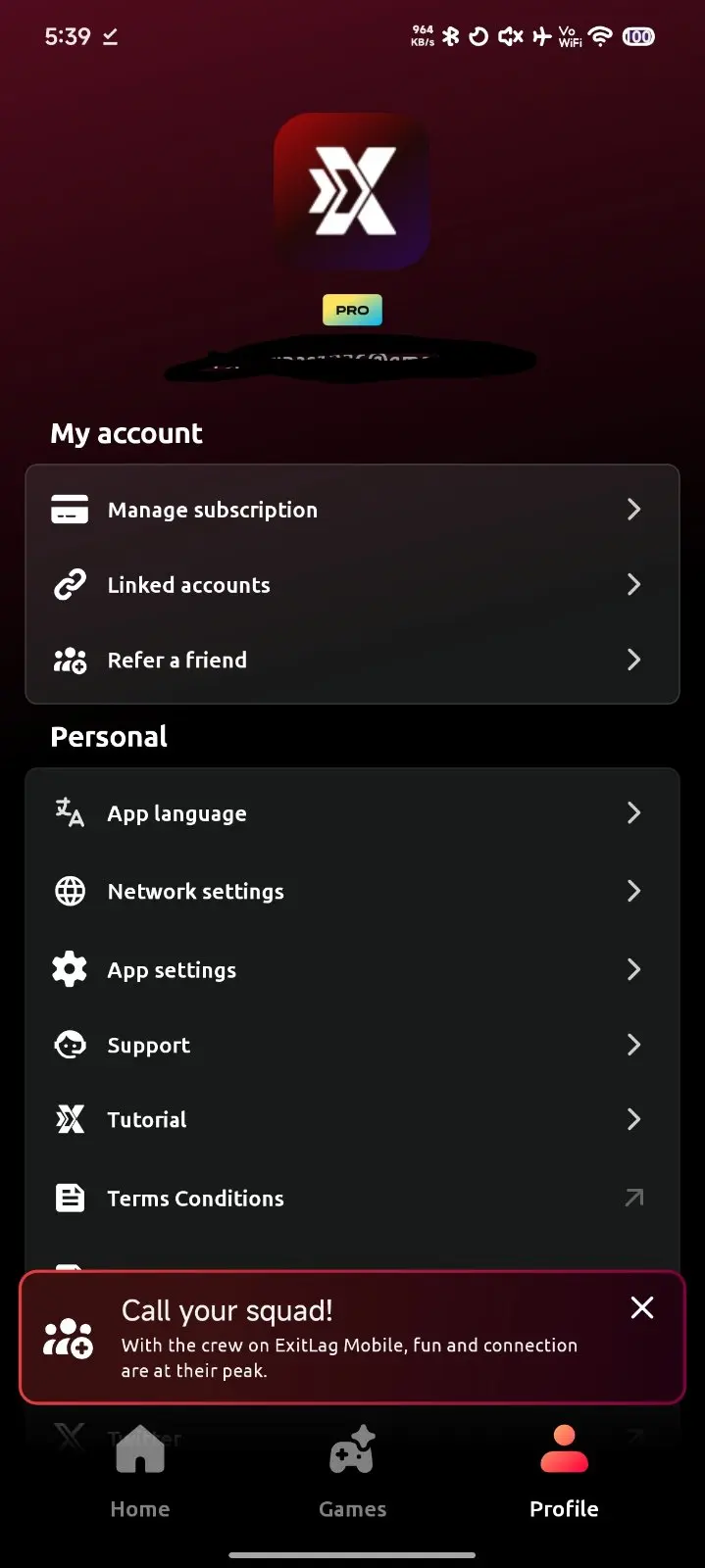The image size is (705, 1568).
Task: Click the App language translate icon
Action: (70, 812)
